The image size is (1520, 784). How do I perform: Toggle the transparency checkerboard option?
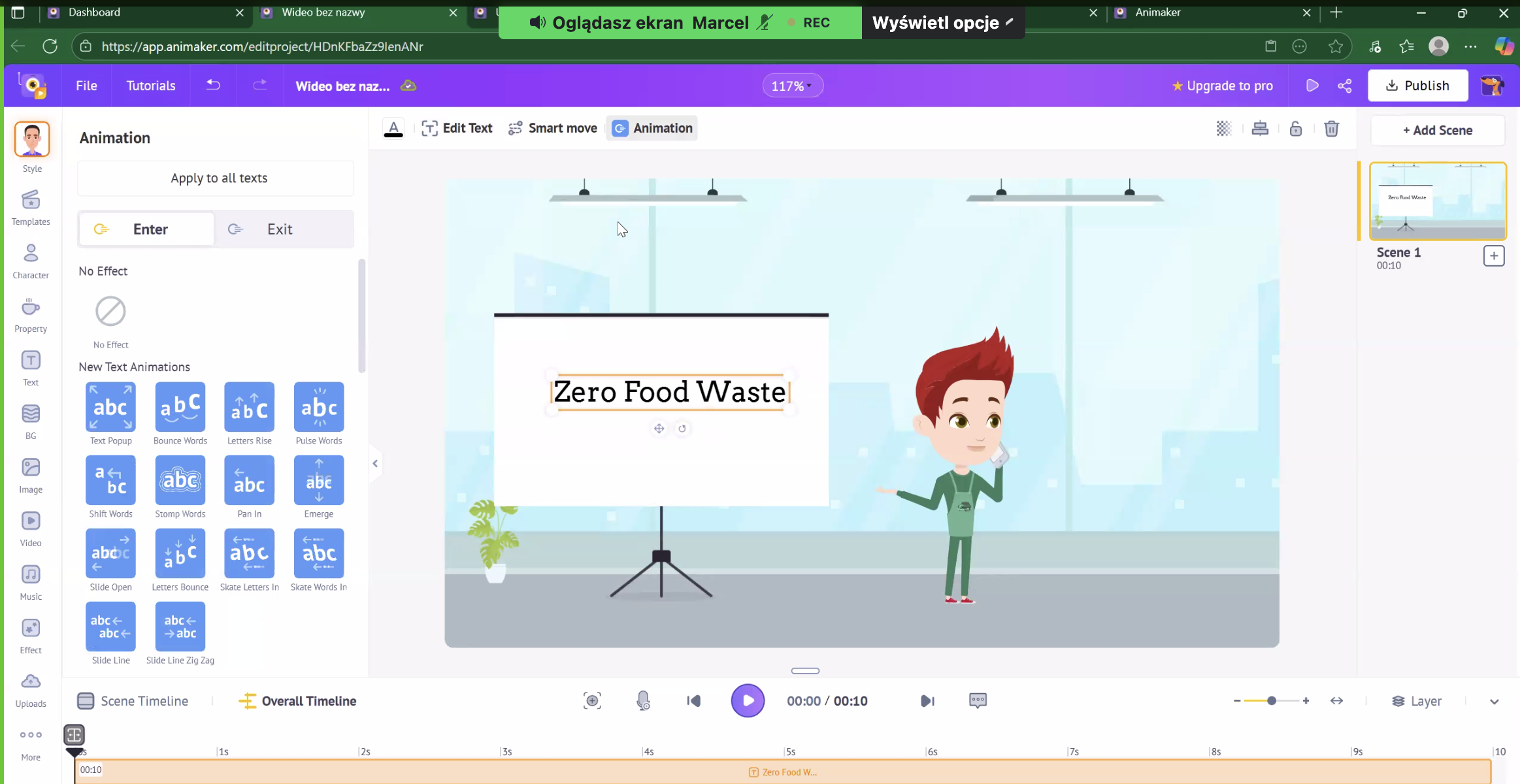point(1224,128)
